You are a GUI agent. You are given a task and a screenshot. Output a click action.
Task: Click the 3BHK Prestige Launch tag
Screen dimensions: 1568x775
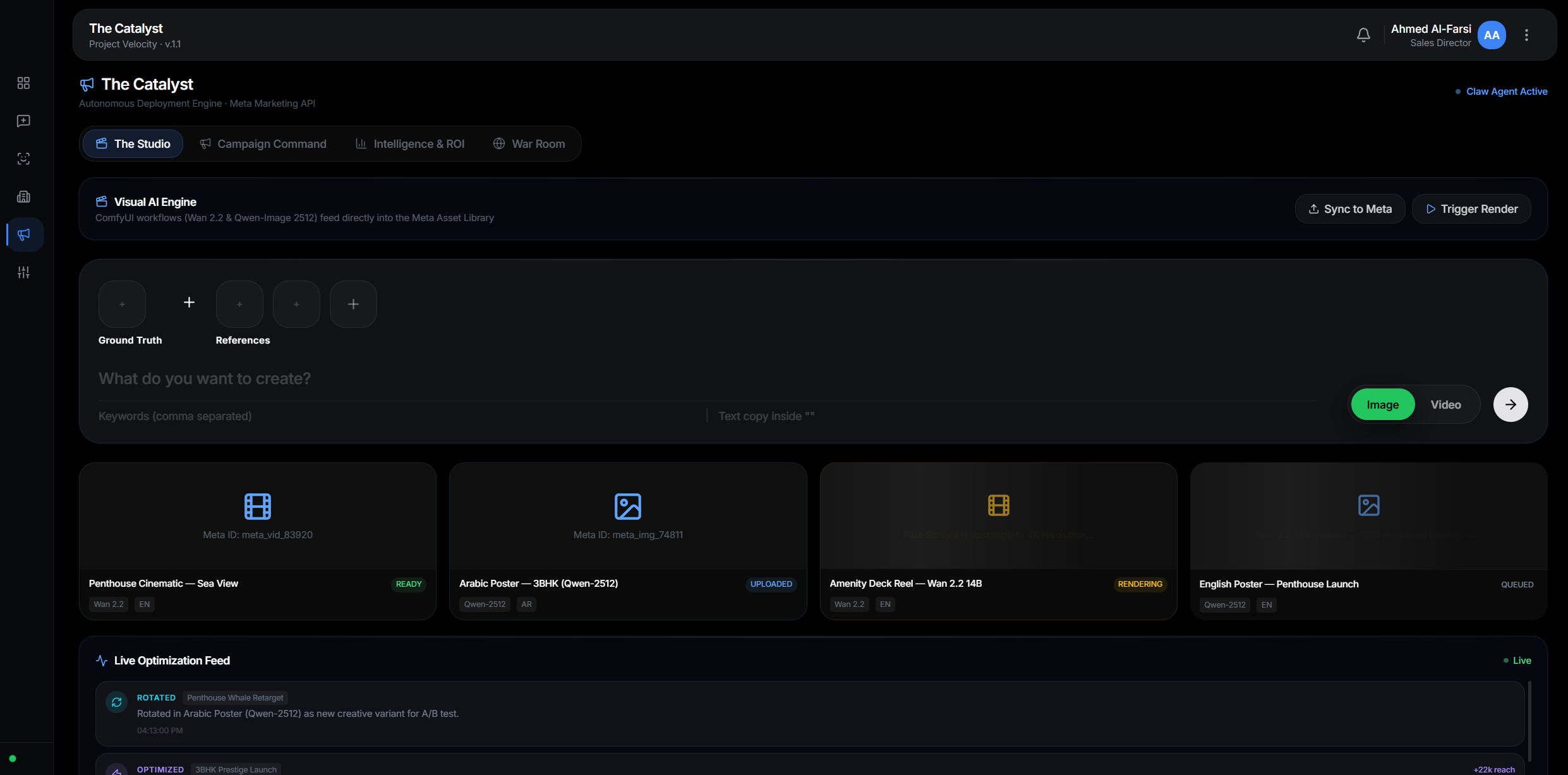(236, 770)
